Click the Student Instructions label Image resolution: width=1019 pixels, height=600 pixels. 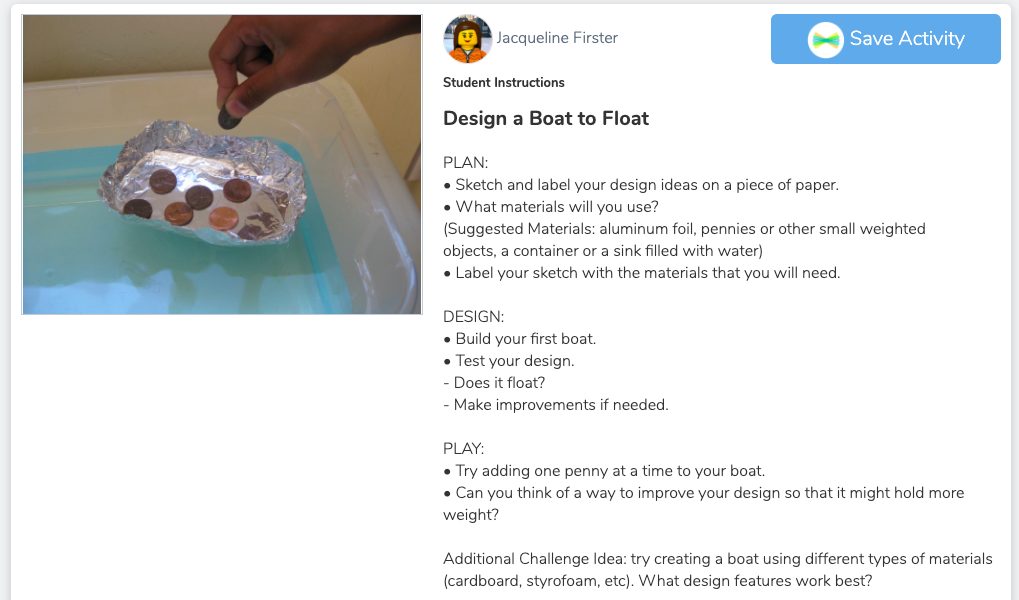point(503,82)
